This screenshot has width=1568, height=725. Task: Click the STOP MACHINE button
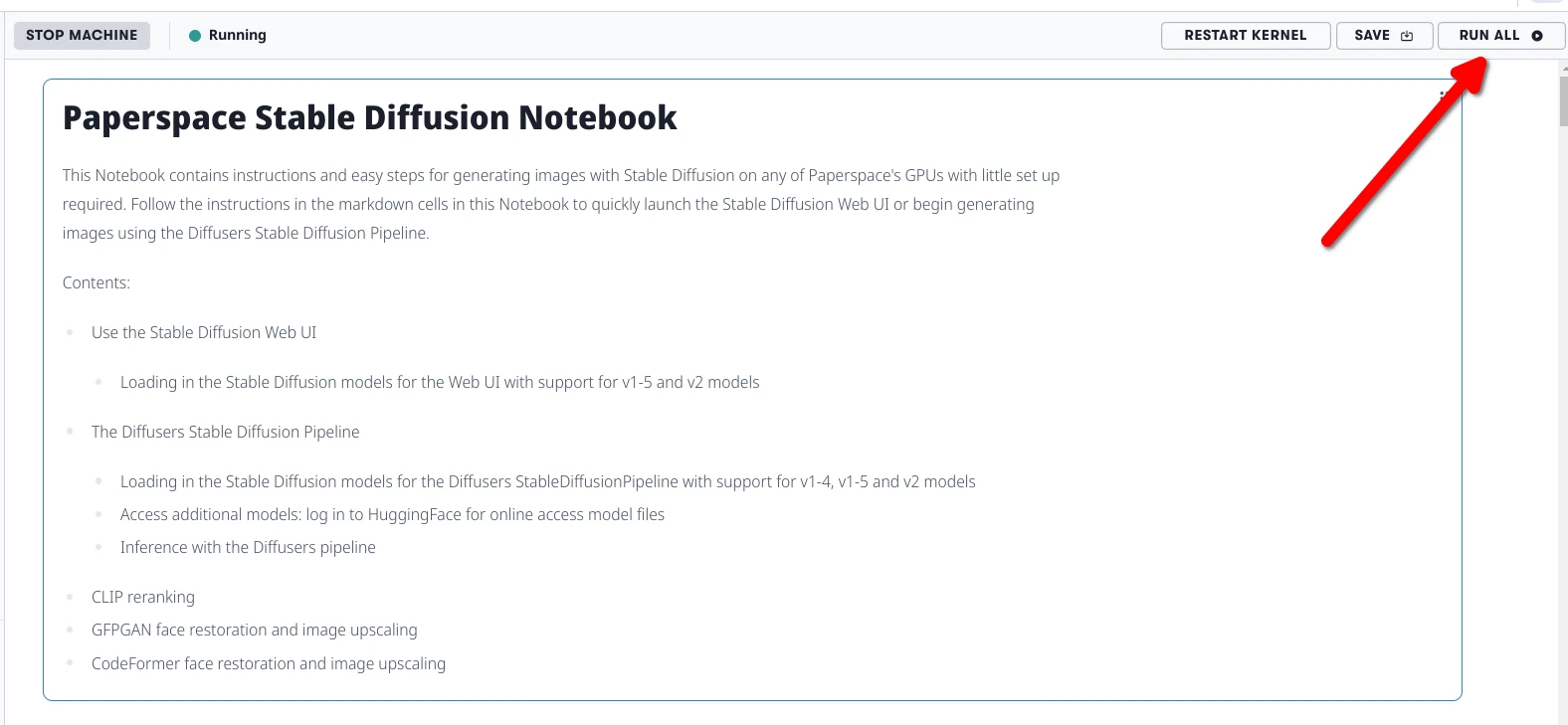click(82, 36)
